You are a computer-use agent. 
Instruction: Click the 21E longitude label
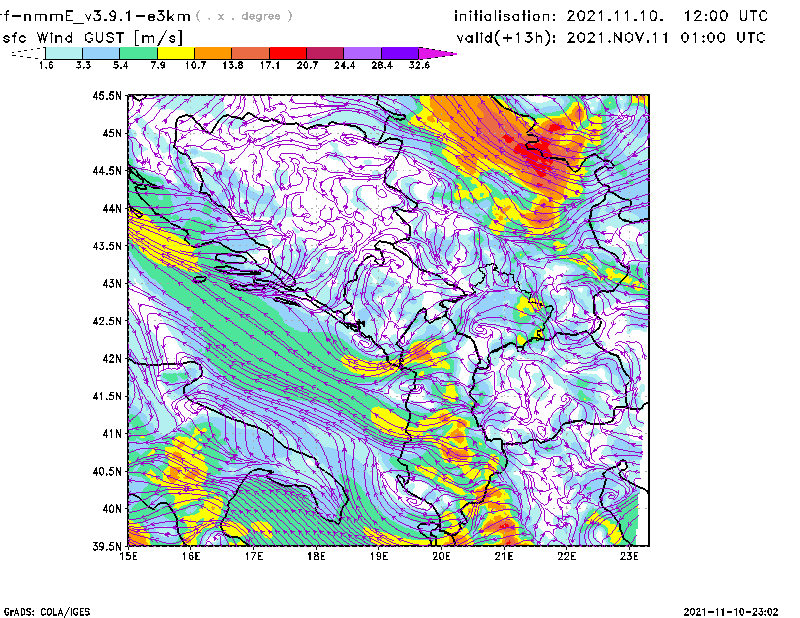pyautogui.click(x=504, y=556)
